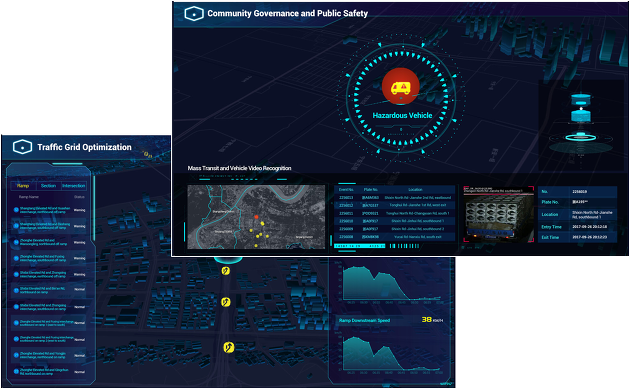Click the red event dot on satellite map
The height and width of the screenshot is (389, 630).
click(256, 217)
